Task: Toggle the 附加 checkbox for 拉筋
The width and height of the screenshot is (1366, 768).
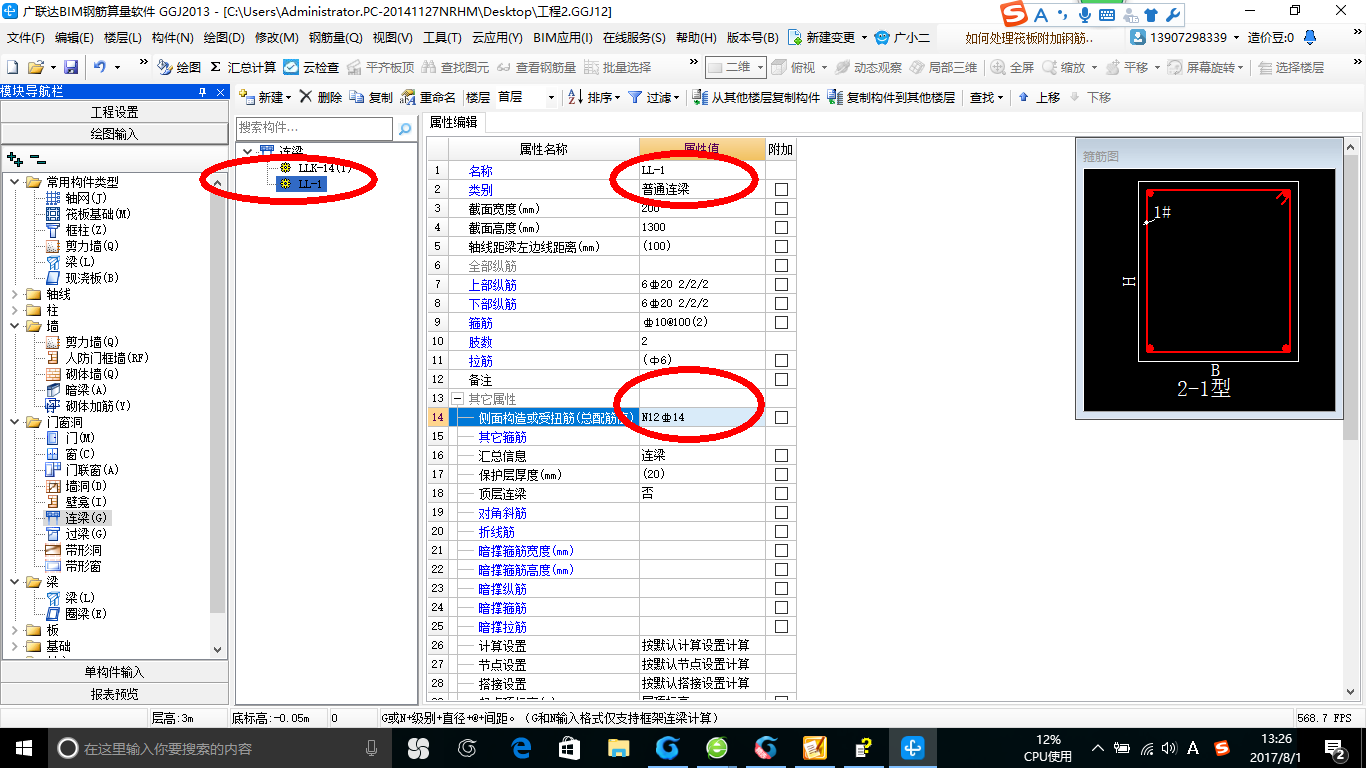Action: (781, 361)
